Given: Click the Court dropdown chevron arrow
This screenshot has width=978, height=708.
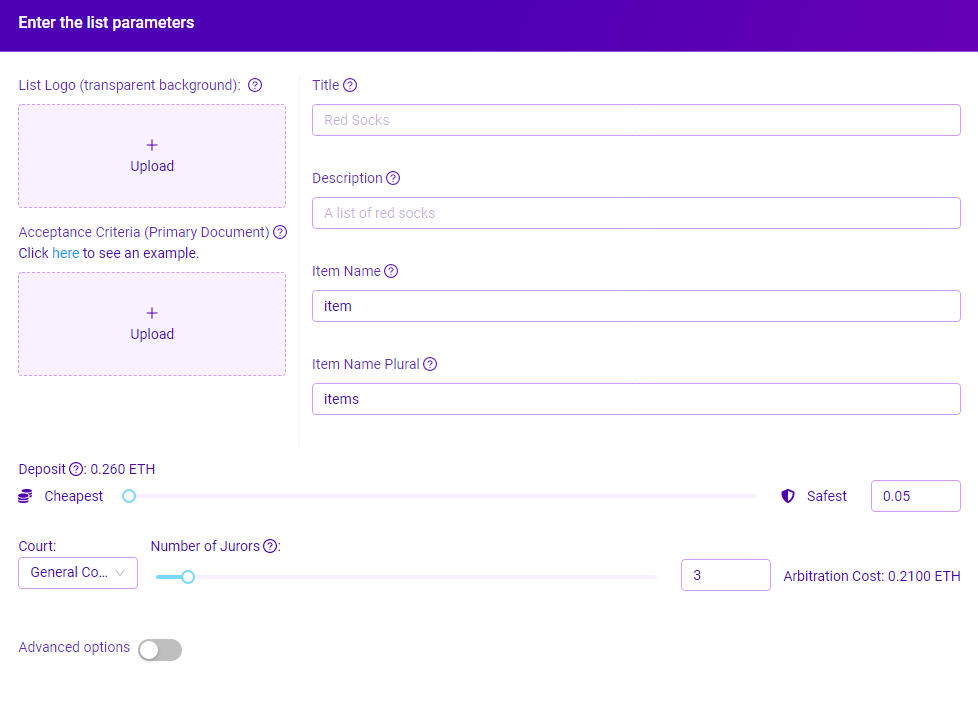Looking at the screenshot, I should (x=120, y=573).
